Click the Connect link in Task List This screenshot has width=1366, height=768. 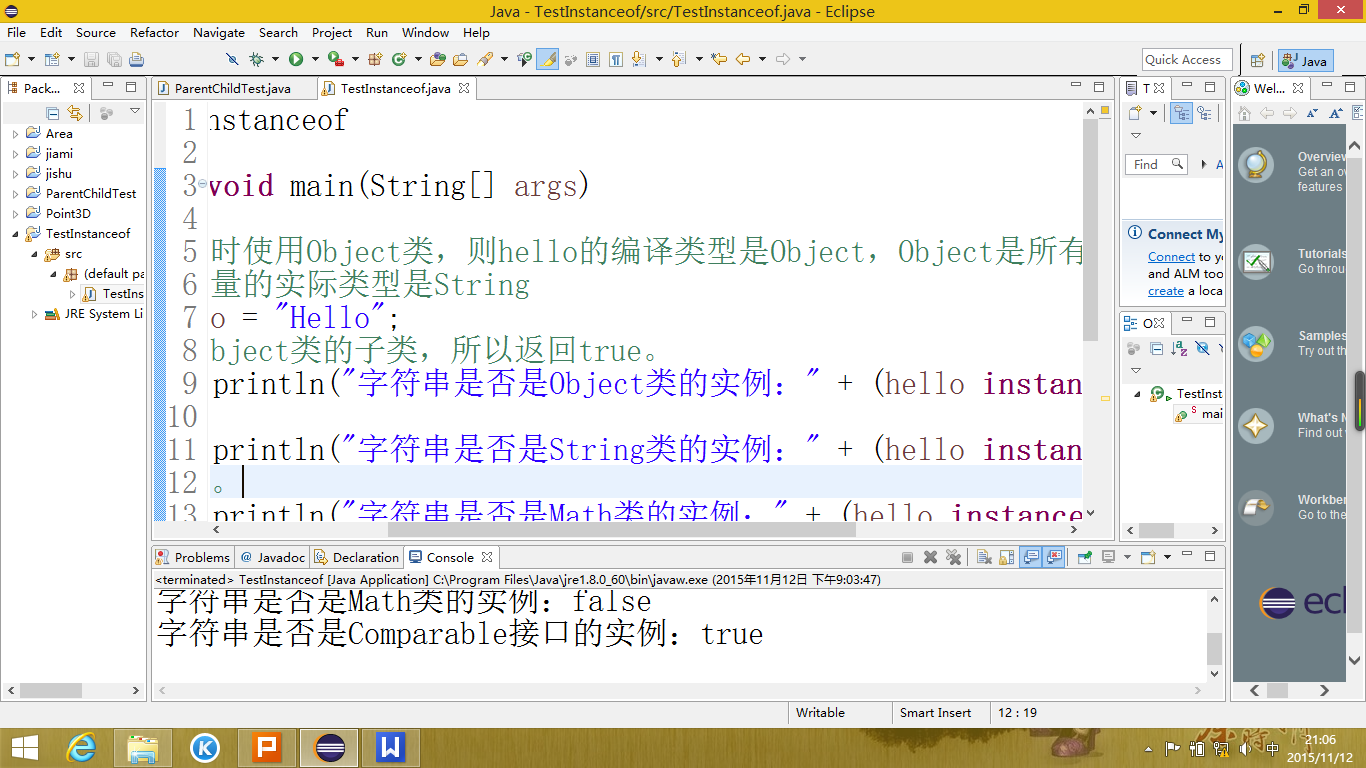coord(1171,257)
